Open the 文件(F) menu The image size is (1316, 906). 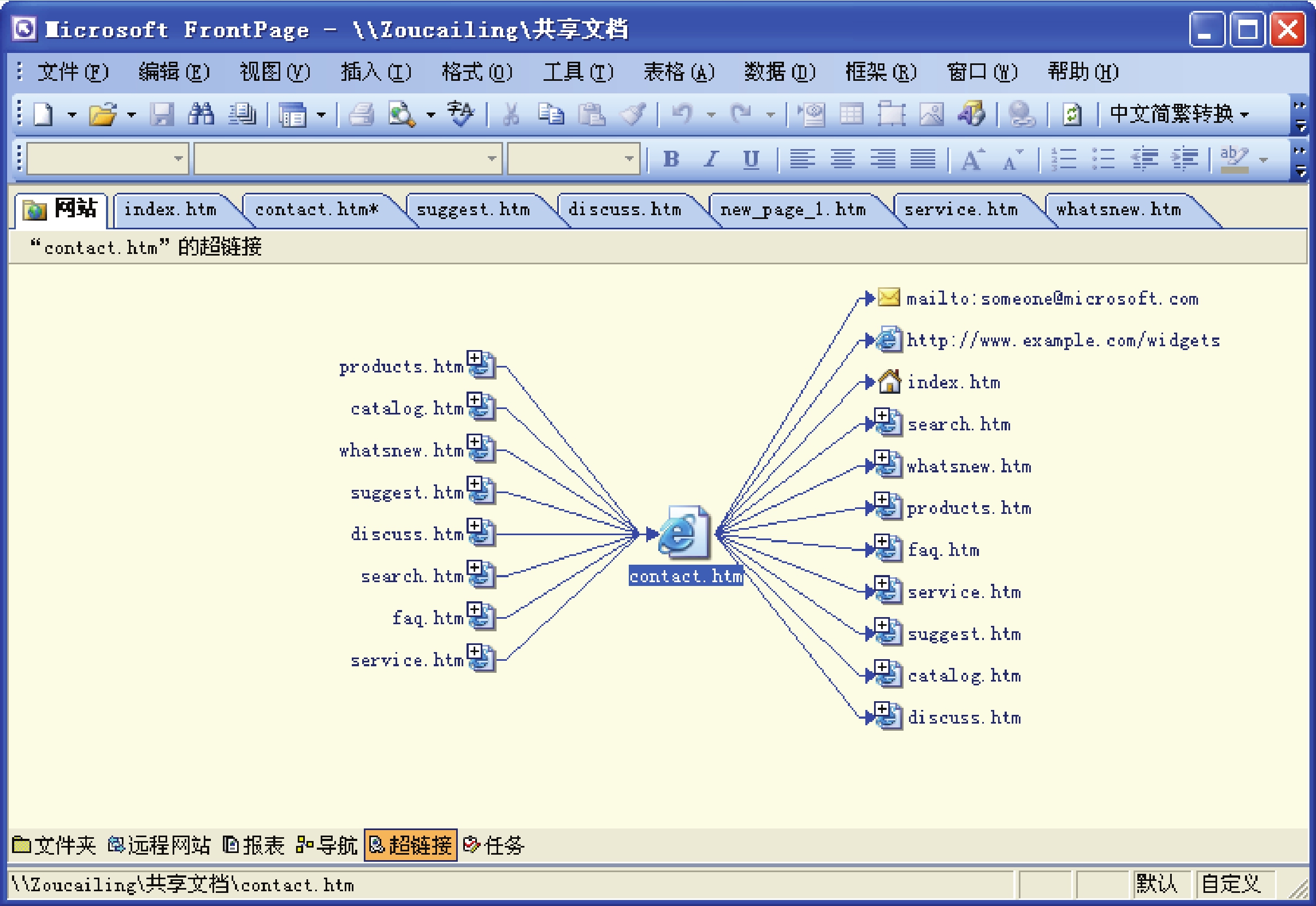73,72
